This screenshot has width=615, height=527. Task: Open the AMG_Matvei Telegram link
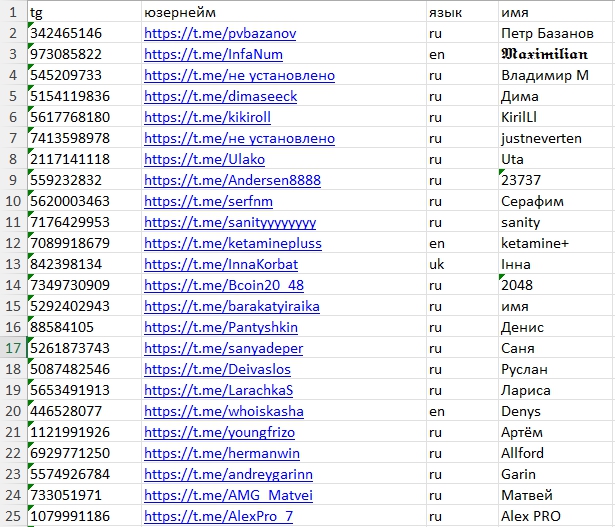[x=228, y=495]
